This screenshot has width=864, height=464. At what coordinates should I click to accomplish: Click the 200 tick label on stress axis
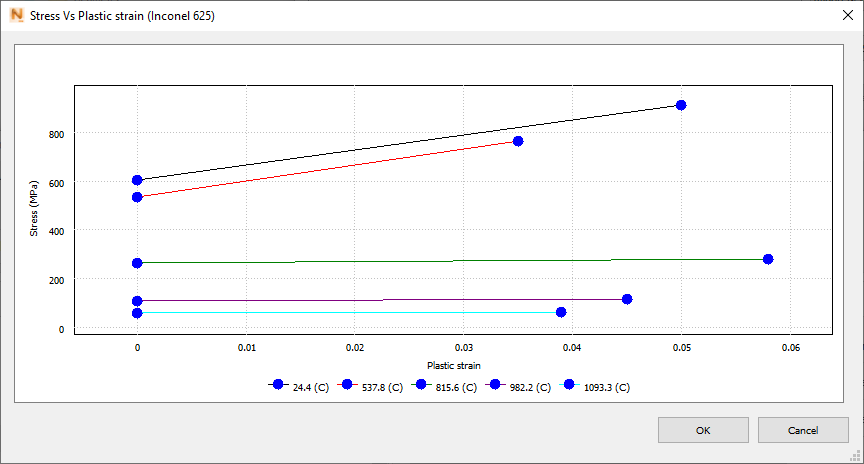[56, 280]
